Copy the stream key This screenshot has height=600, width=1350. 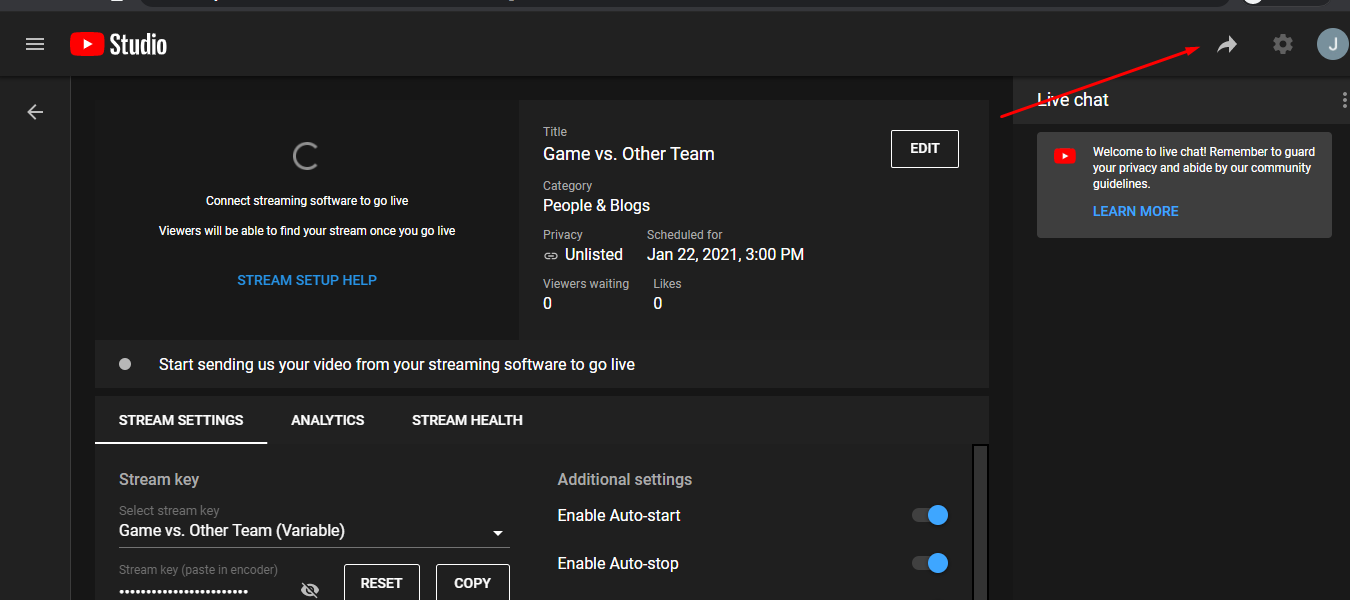coord(472,583)
